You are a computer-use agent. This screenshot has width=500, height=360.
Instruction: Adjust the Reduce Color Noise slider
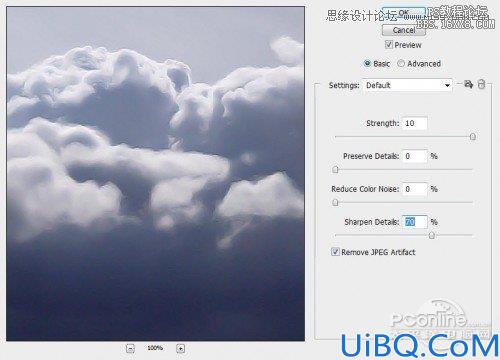coord(335,202)
